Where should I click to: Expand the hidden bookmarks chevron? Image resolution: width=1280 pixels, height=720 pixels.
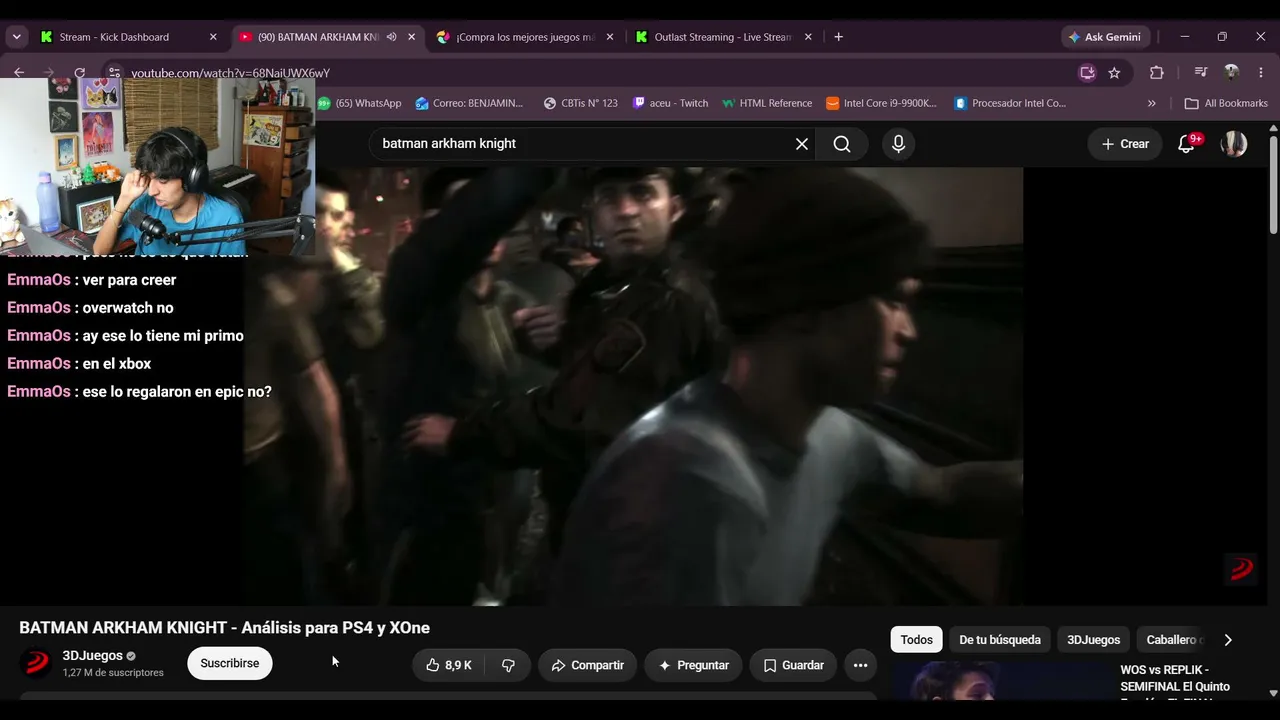[1151, 103]
